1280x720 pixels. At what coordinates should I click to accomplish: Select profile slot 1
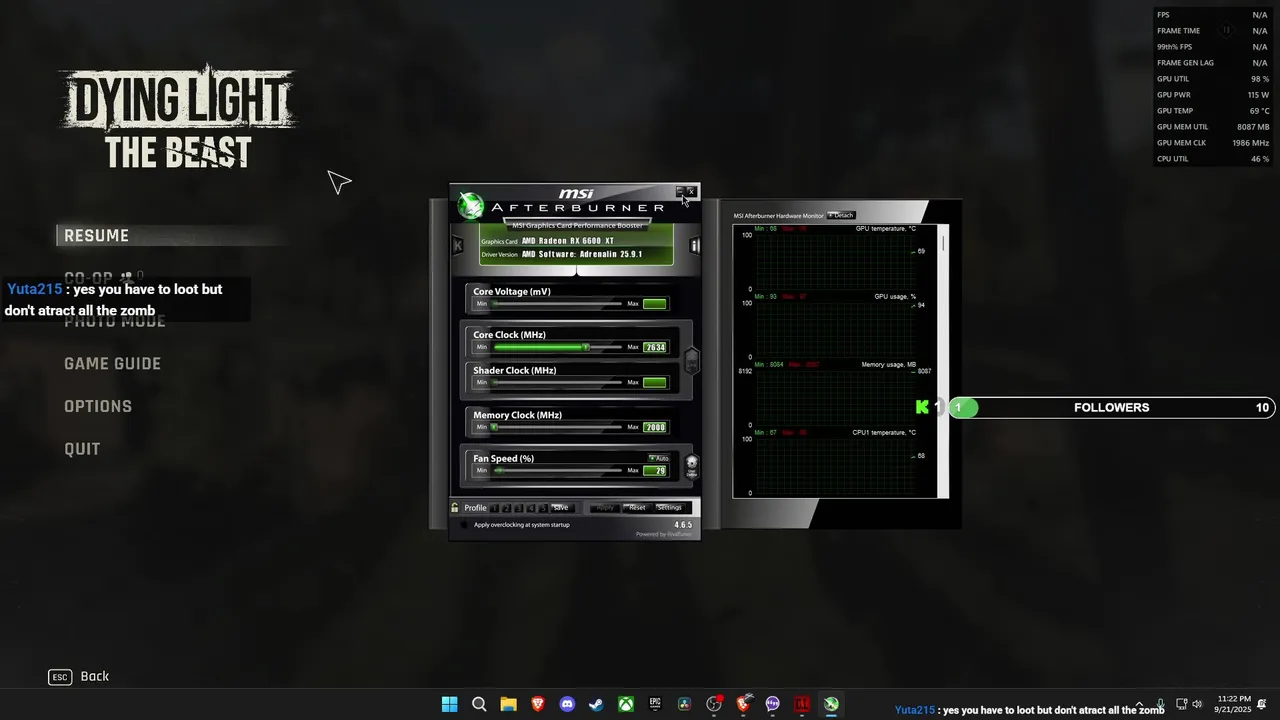point(495,508)
